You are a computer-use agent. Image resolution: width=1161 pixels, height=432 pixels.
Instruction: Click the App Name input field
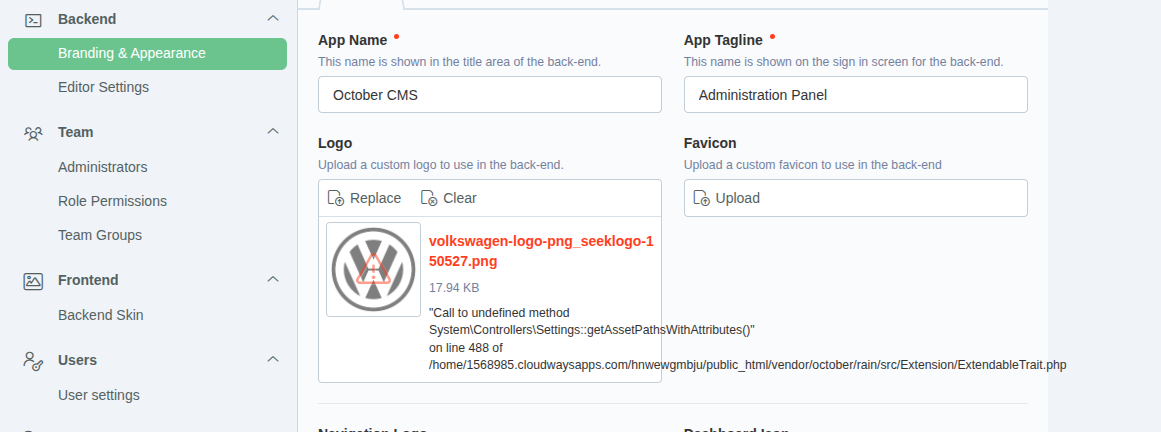489,95
